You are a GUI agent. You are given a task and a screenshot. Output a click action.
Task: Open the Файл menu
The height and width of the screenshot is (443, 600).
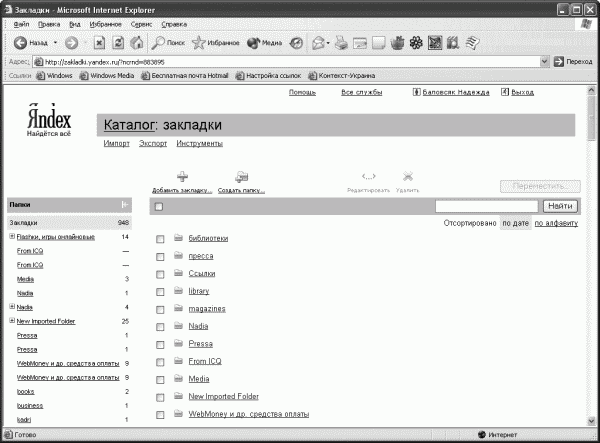pyautogui.click(x=21, y=24)
